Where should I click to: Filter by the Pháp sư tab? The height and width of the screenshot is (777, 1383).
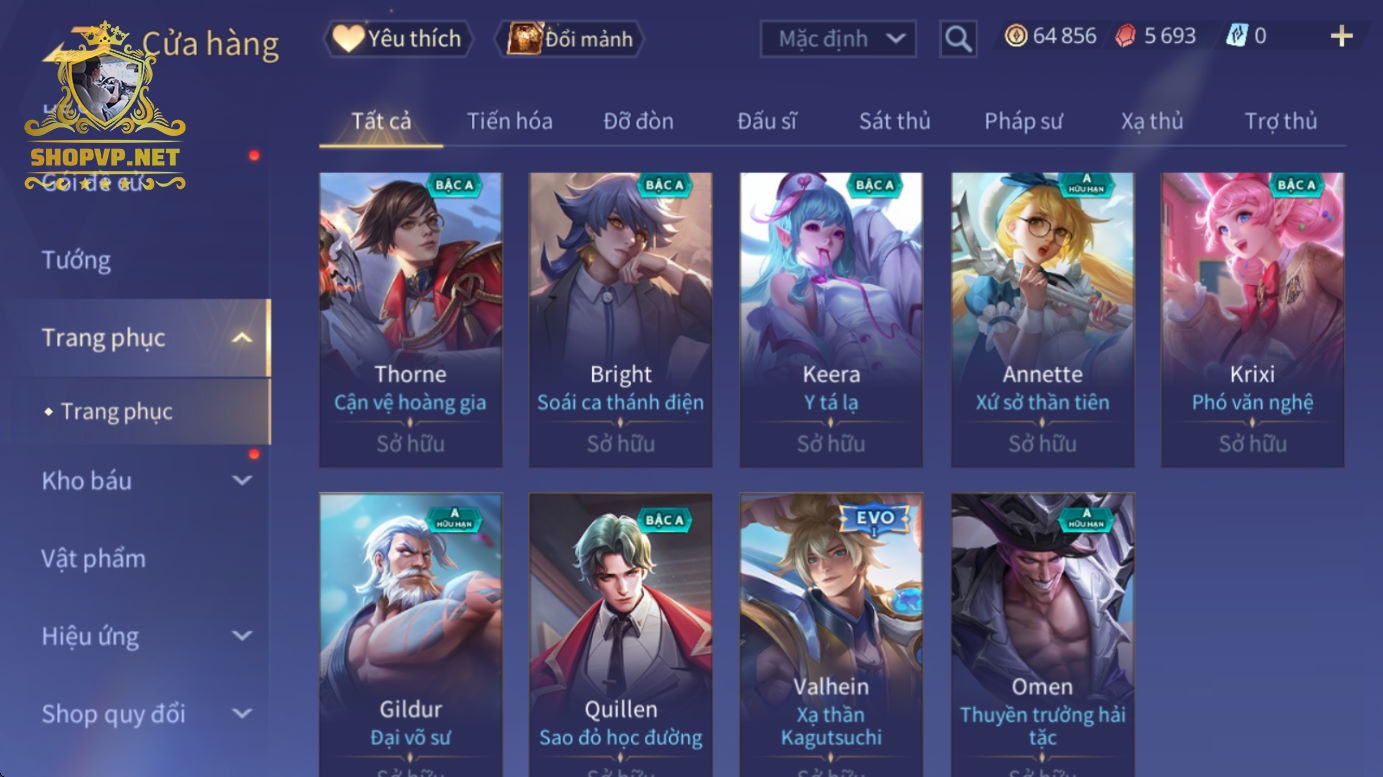[x=1023, y=121]
